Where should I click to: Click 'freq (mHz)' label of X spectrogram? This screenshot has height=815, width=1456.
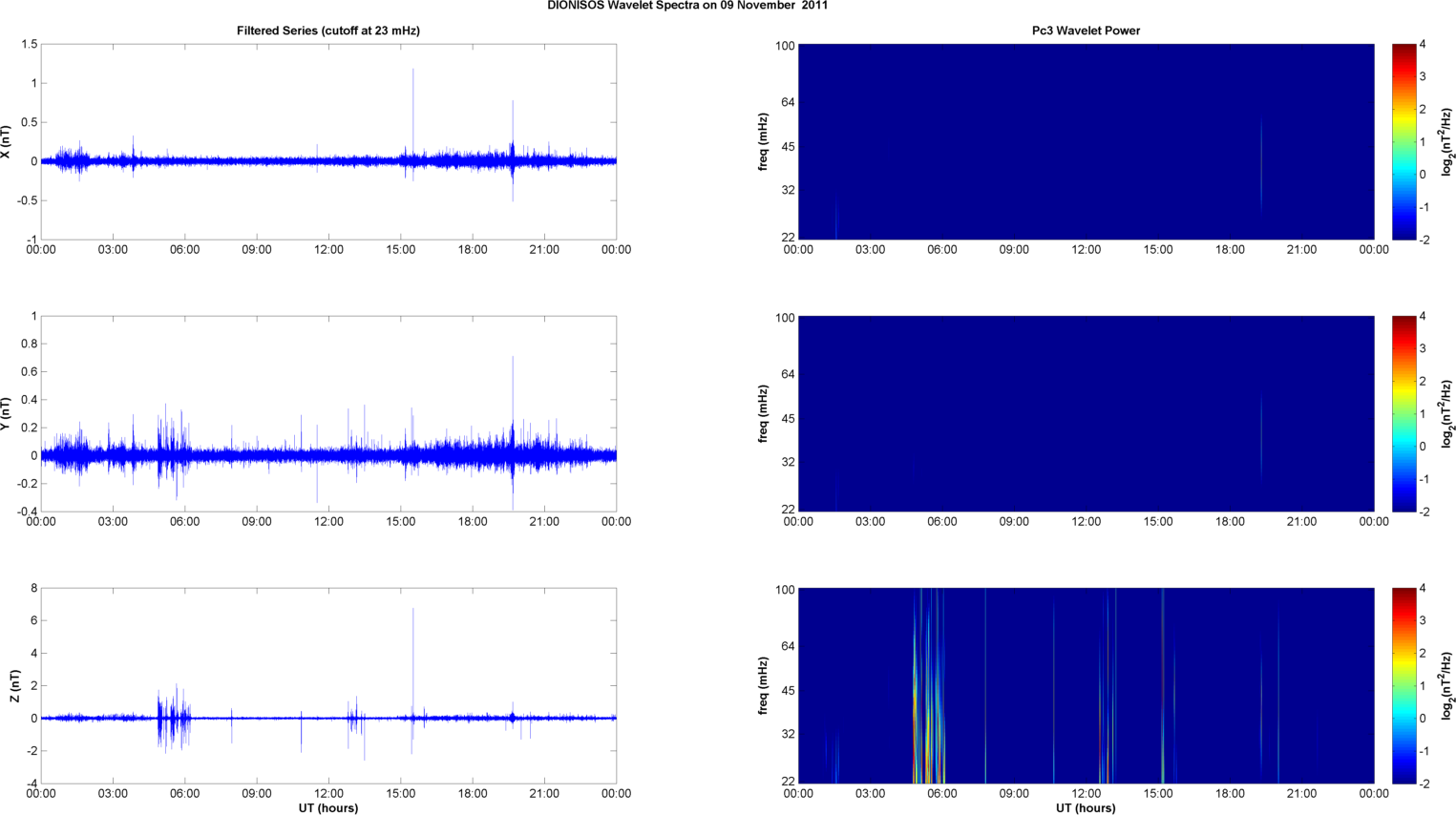[763, 142]
